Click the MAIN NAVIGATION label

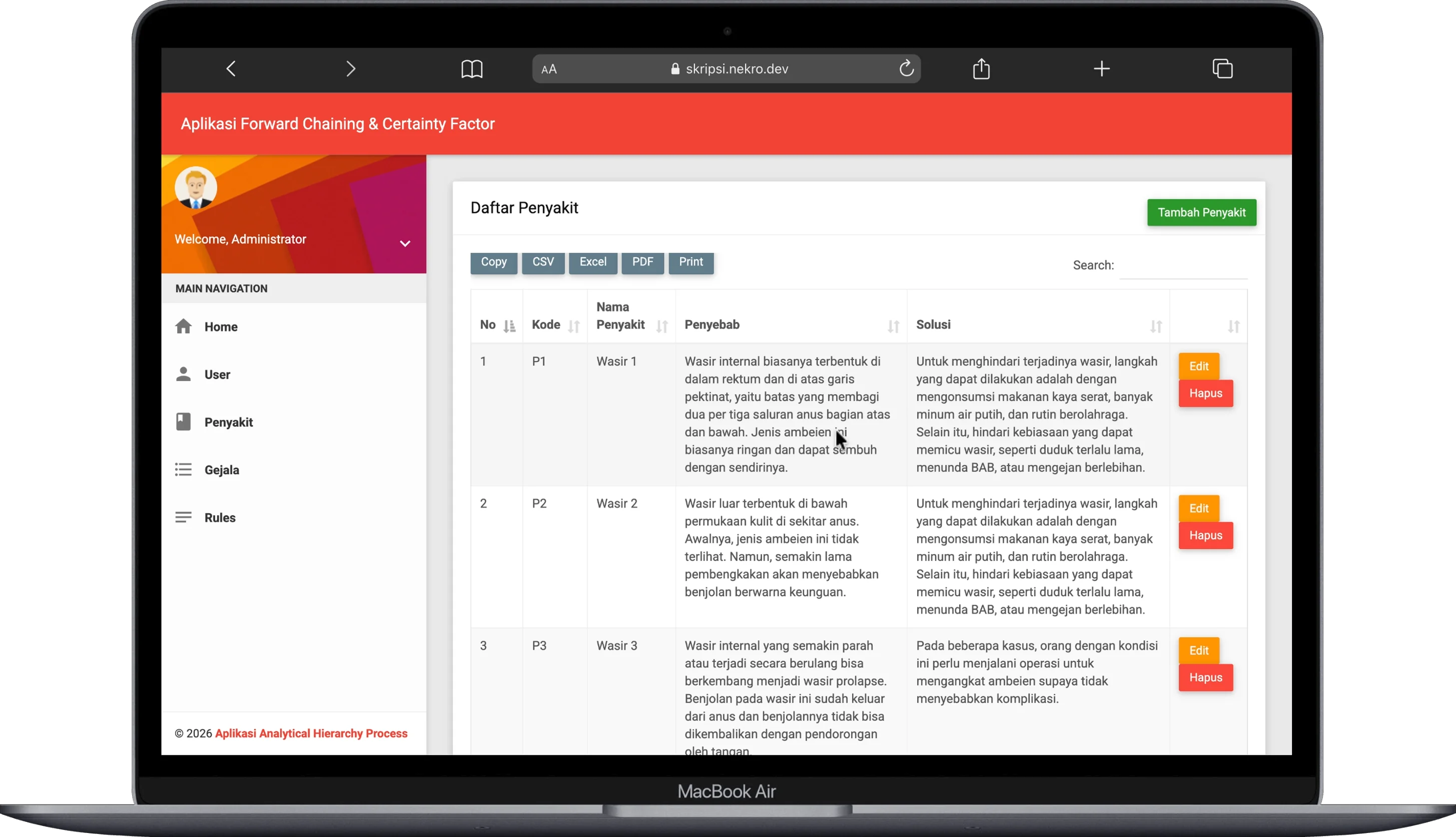[x=221, y=288]
